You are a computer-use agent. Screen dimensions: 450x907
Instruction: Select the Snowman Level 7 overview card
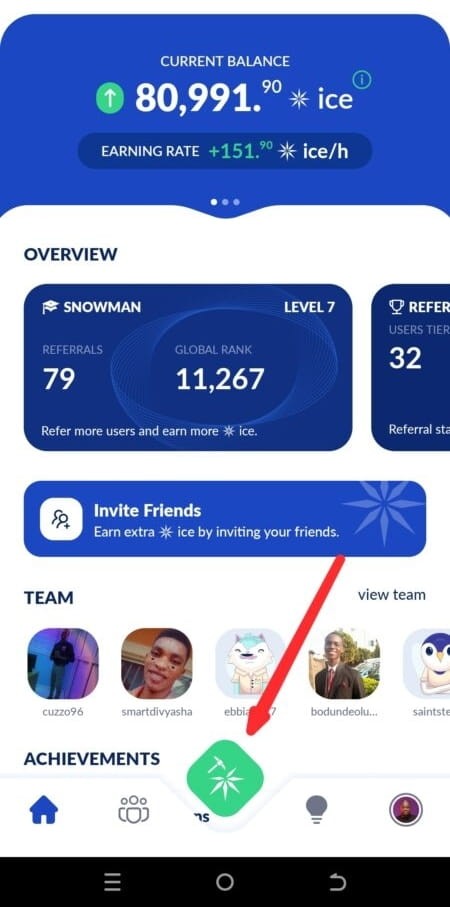point(188,367)
